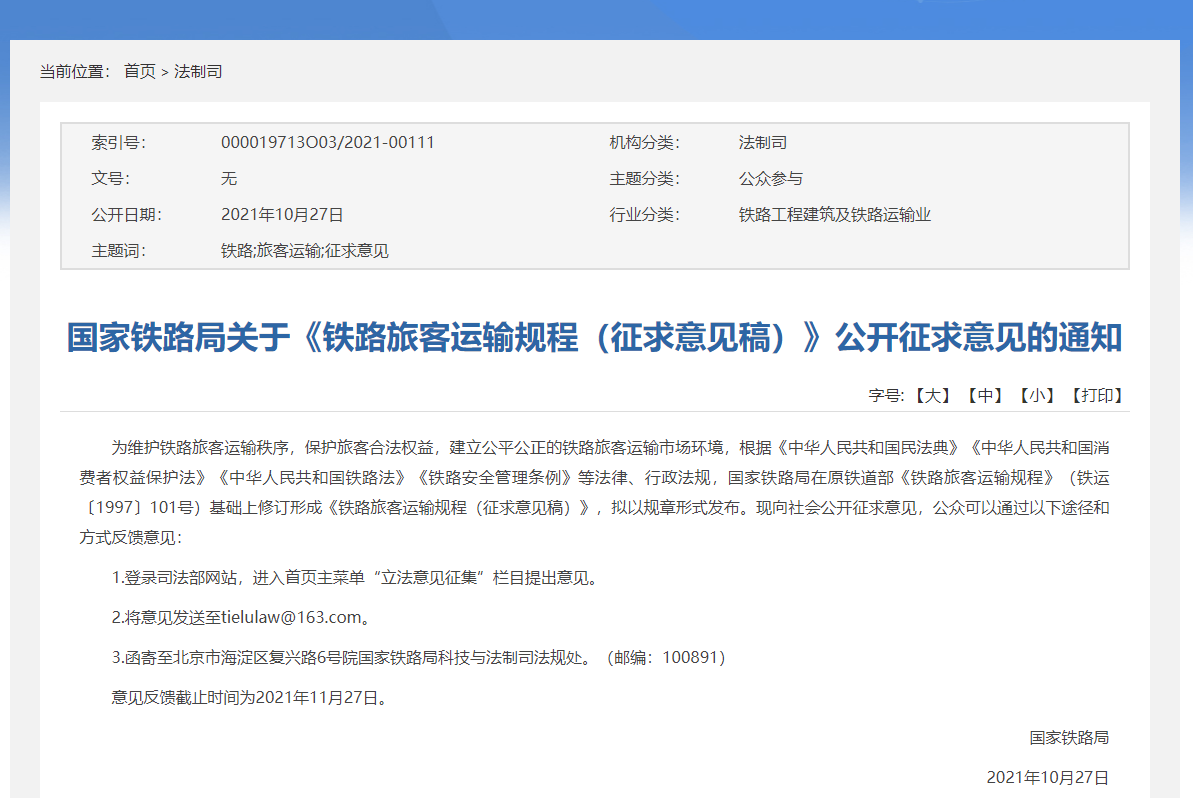Click the tielulaw@163.com email address
The height and width of the screenshot is (798, 1193).
290,618
